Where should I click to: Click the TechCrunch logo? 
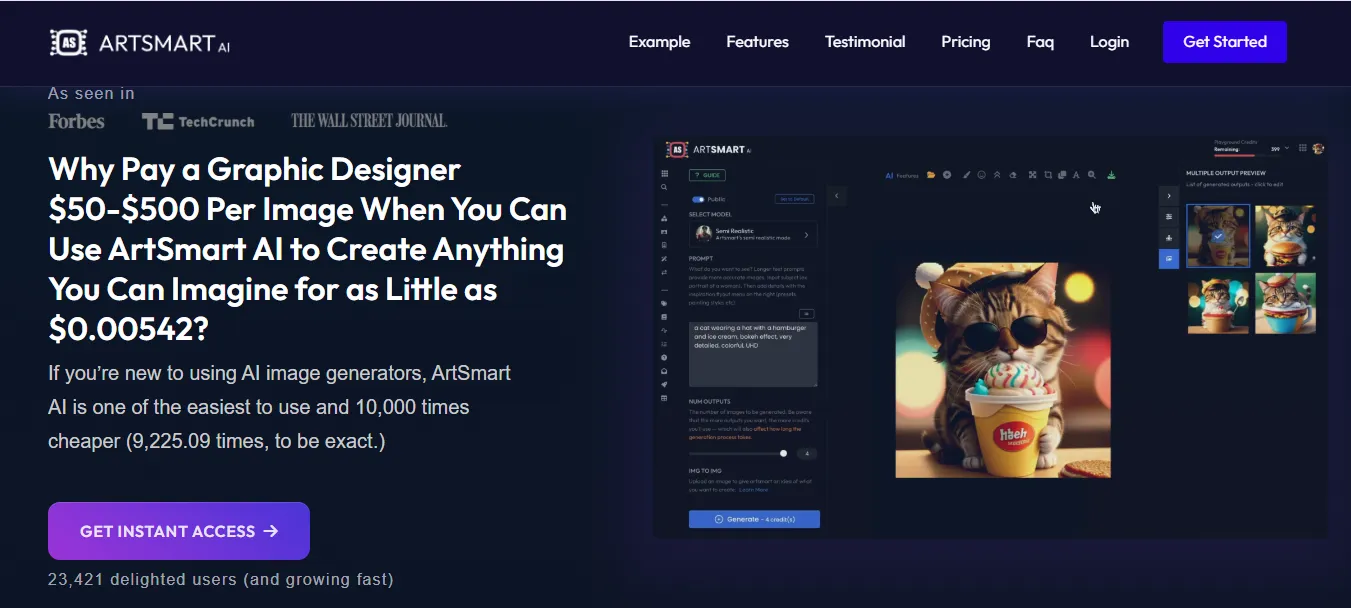tap(198, 122)
